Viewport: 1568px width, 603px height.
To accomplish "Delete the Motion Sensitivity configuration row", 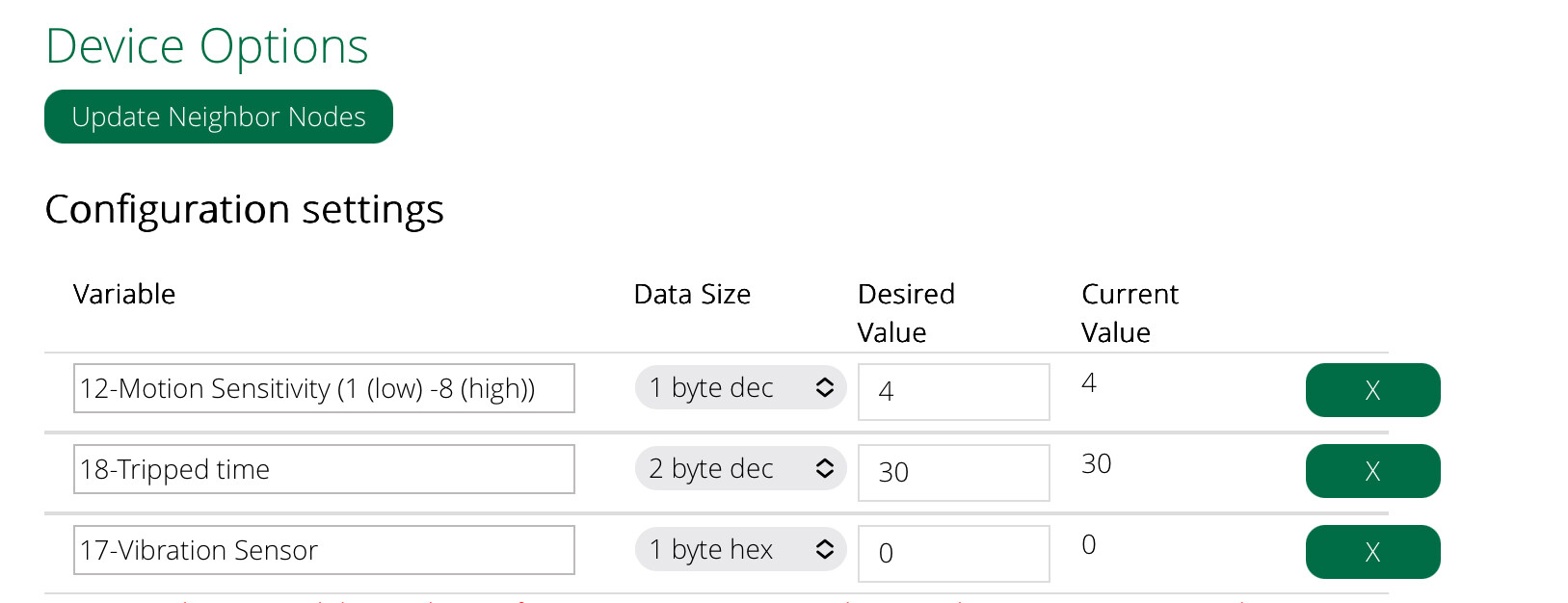I will tap(1372, 390).
